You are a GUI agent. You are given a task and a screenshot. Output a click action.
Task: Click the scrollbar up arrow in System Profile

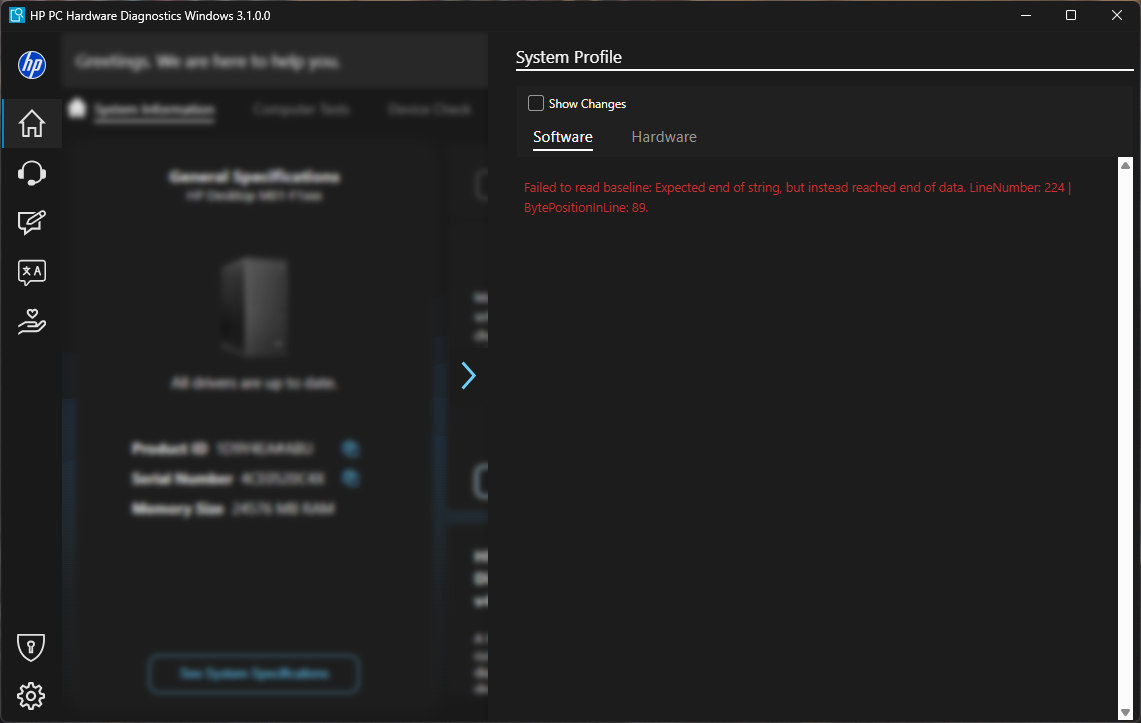pyautogui.click(x=1125, y=165)
